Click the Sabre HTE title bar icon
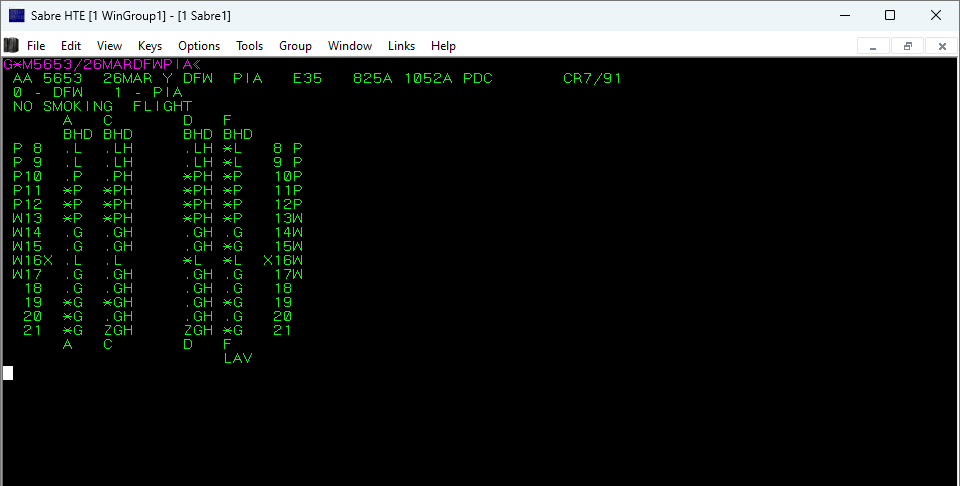Image resolution: width=960 pixels, height=486 pixels. pos(17,15)
